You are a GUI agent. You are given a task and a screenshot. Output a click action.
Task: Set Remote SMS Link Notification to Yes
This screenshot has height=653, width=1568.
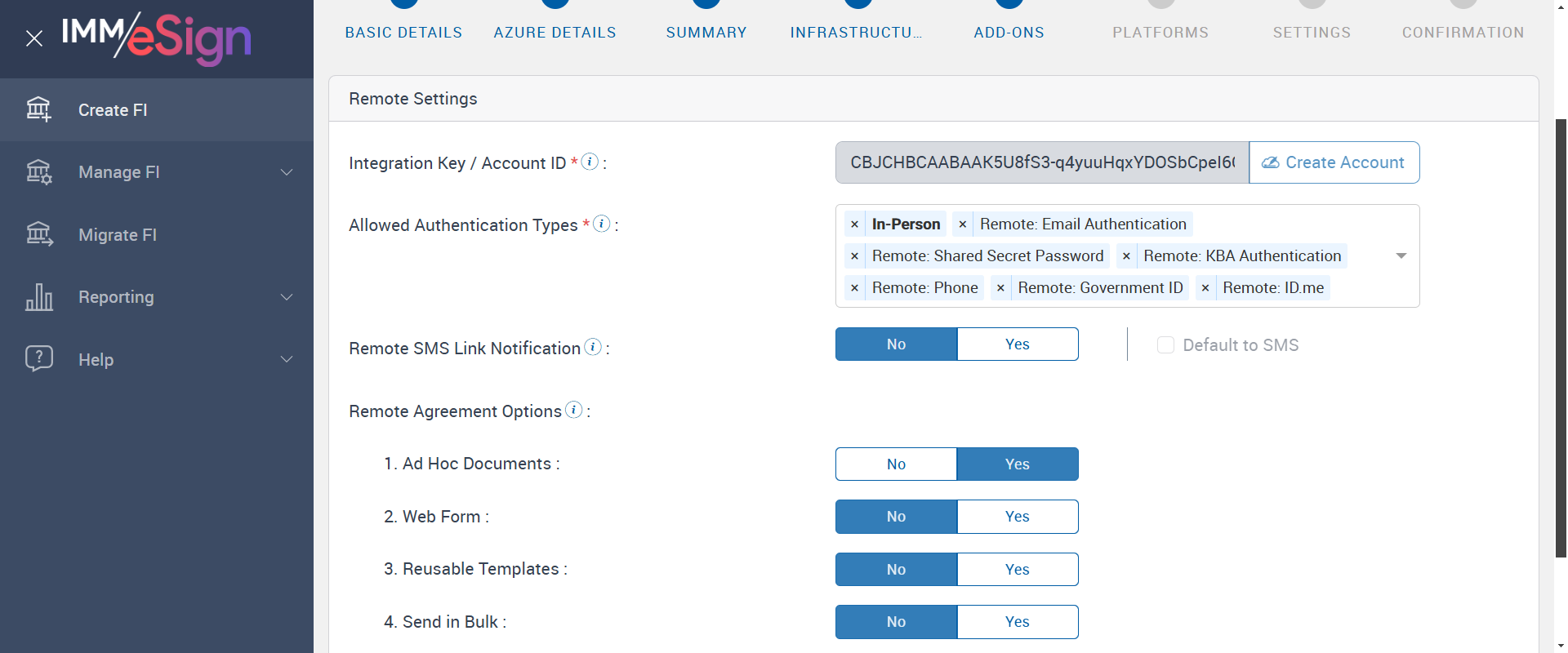[1017, 344]
